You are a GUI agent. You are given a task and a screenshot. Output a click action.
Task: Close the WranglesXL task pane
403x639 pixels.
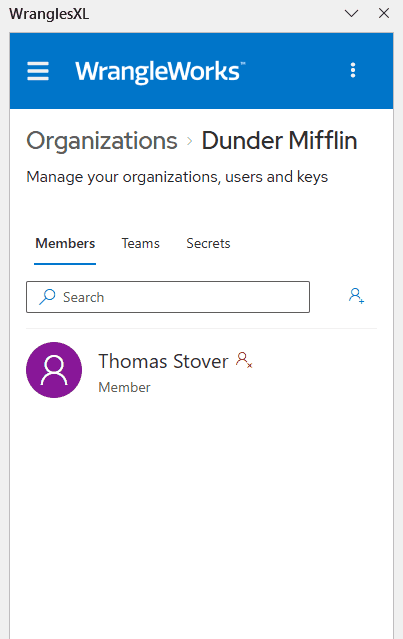[x=384, y=13]
